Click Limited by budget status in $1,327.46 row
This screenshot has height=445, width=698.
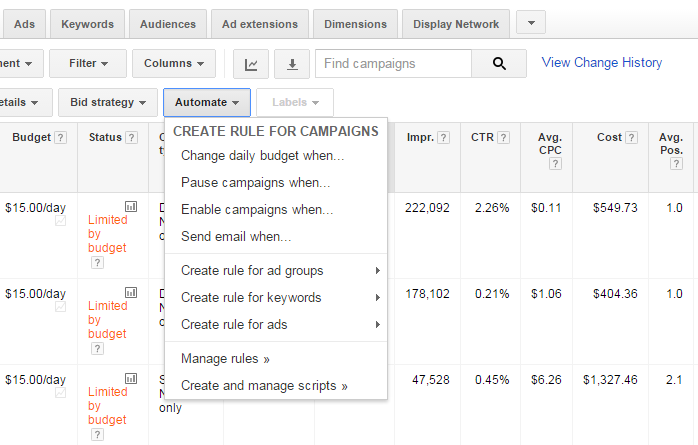[x=108, y=405]
